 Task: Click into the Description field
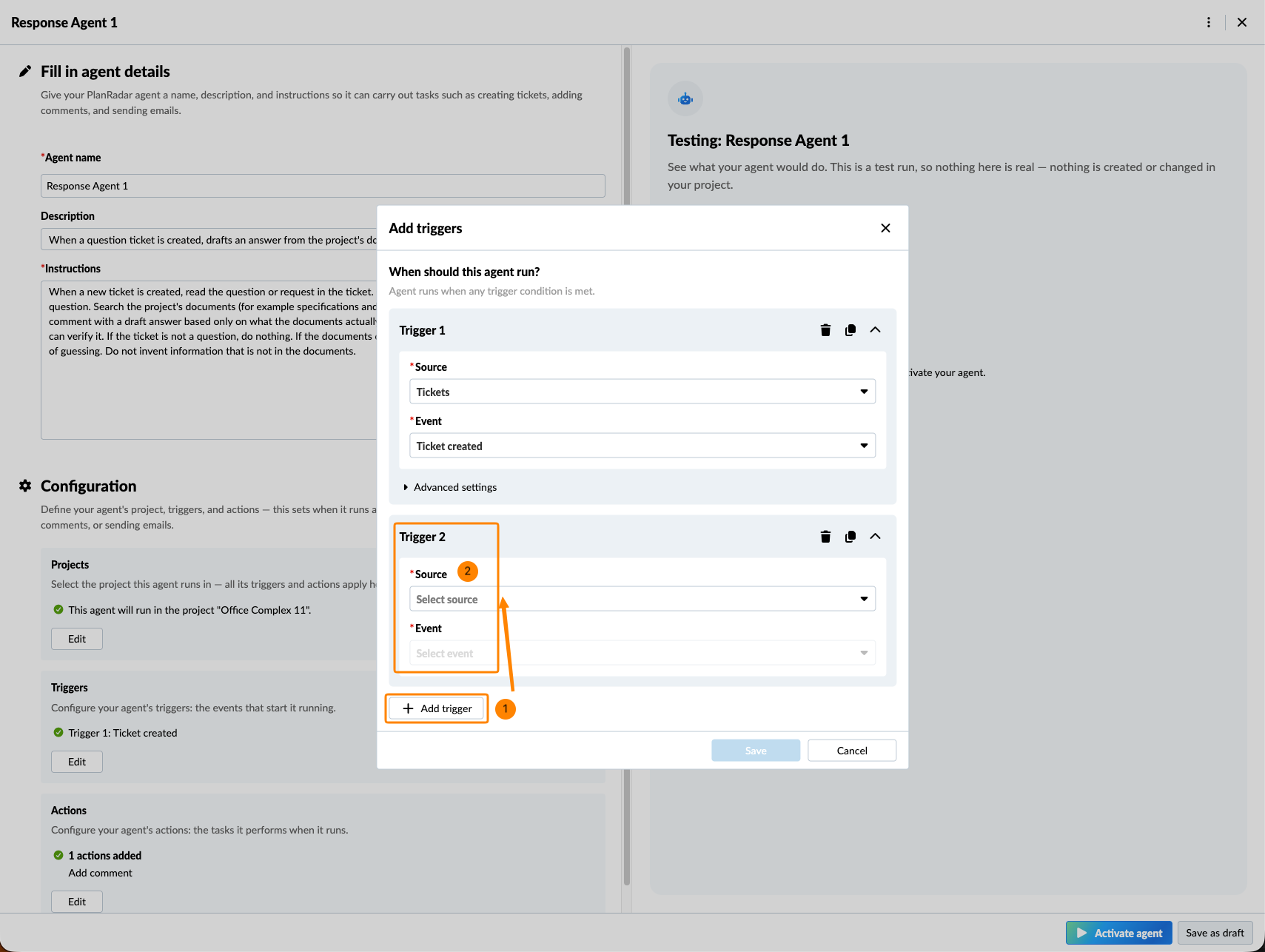209,239
